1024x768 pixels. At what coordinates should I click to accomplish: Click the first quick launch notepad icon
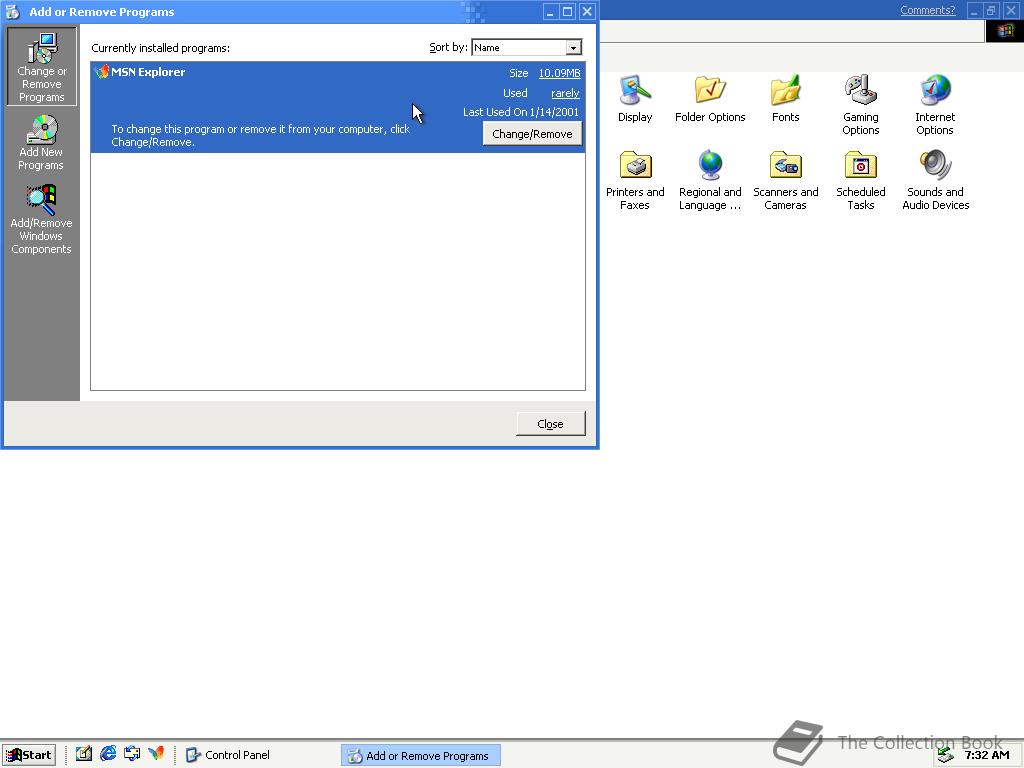click(84, 754)
